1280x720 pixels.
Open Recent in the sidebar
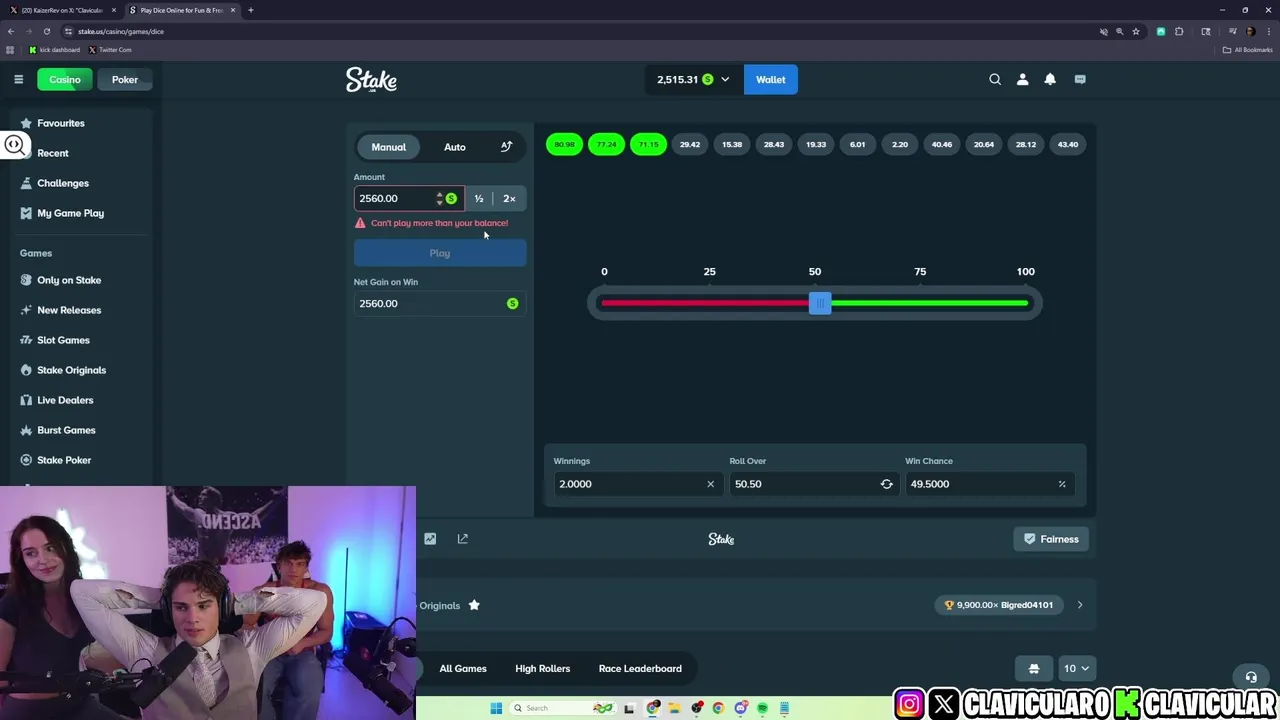pos(80,153)
